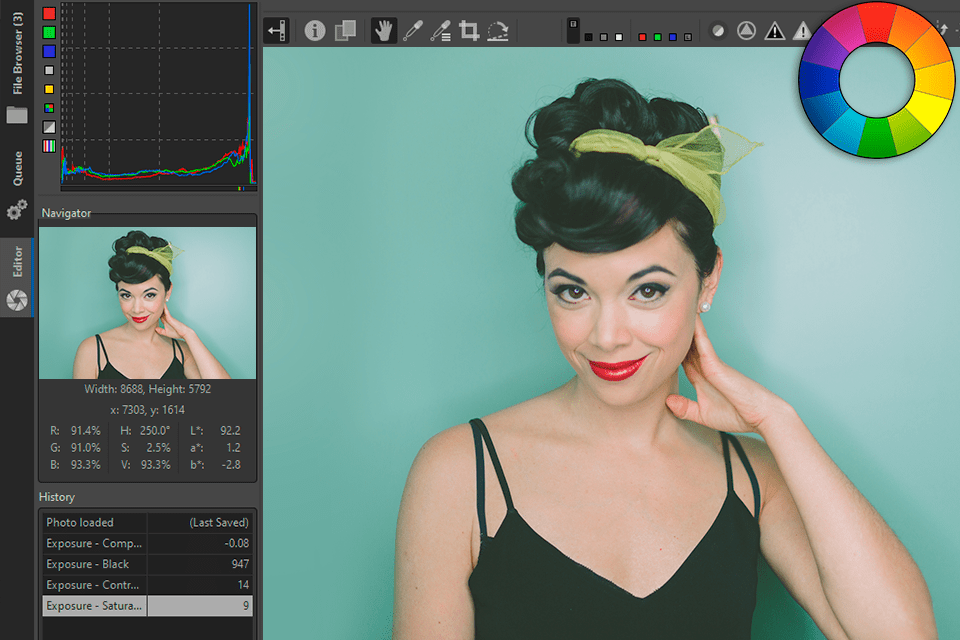Viewport: 960px width, 640px height.
Task: Select the Straighten rotate tool
Action: 498,32
